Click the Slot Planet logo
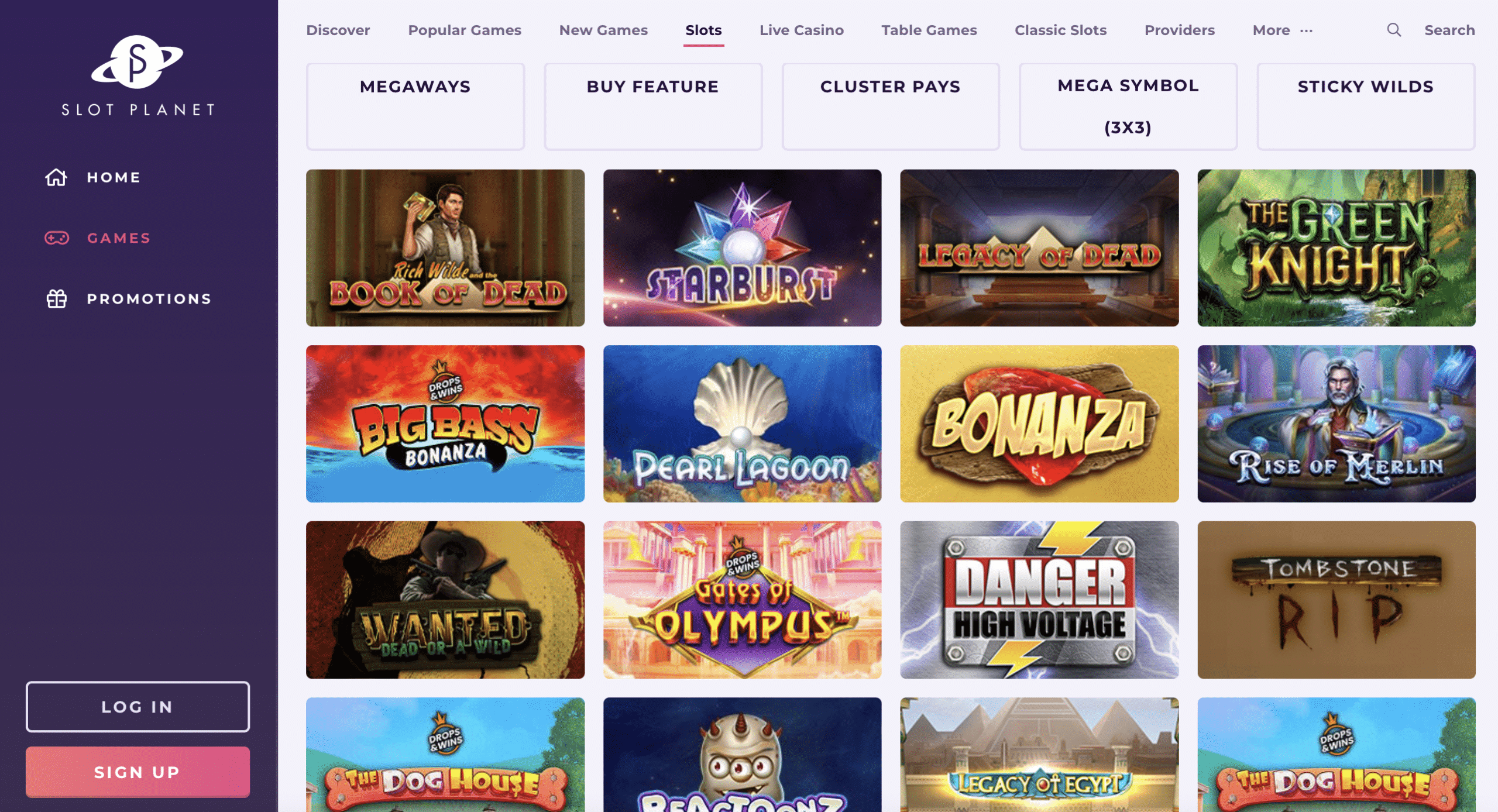Screen dimensions: 1498x812 [138, 75]
